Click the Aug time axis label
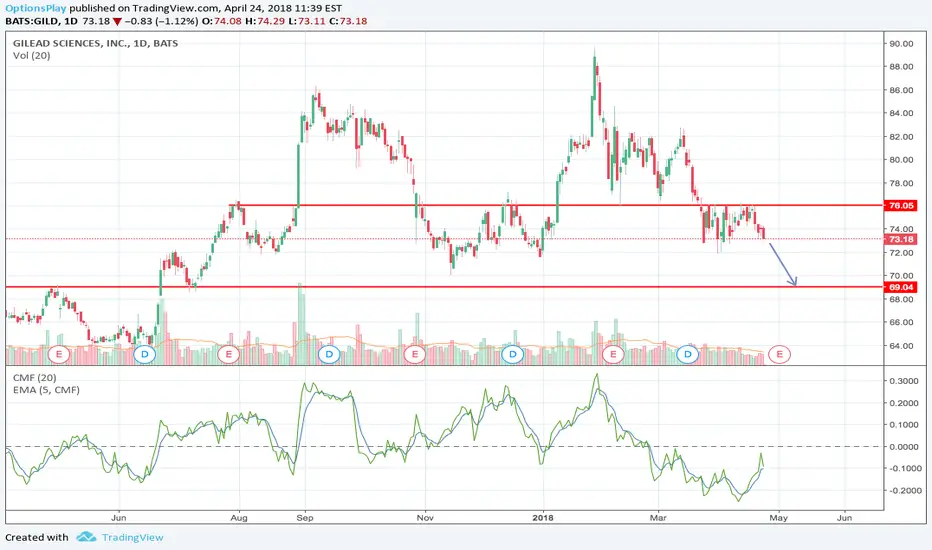The height and width of the screenshot is (550, 932). (239, 518)
